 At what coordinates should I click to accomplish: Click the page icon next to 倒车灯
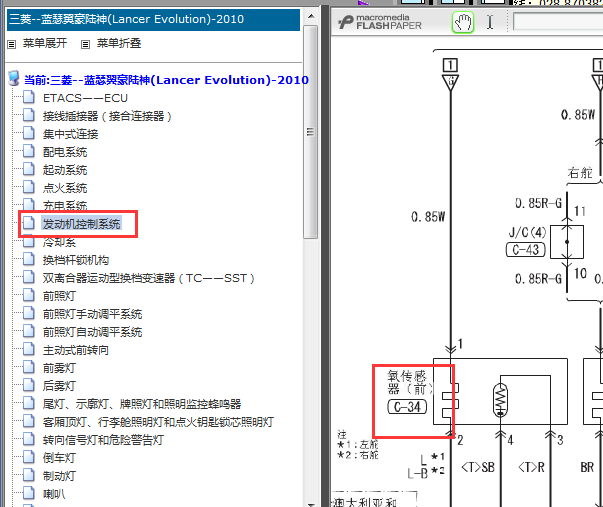tap(29, 457)
